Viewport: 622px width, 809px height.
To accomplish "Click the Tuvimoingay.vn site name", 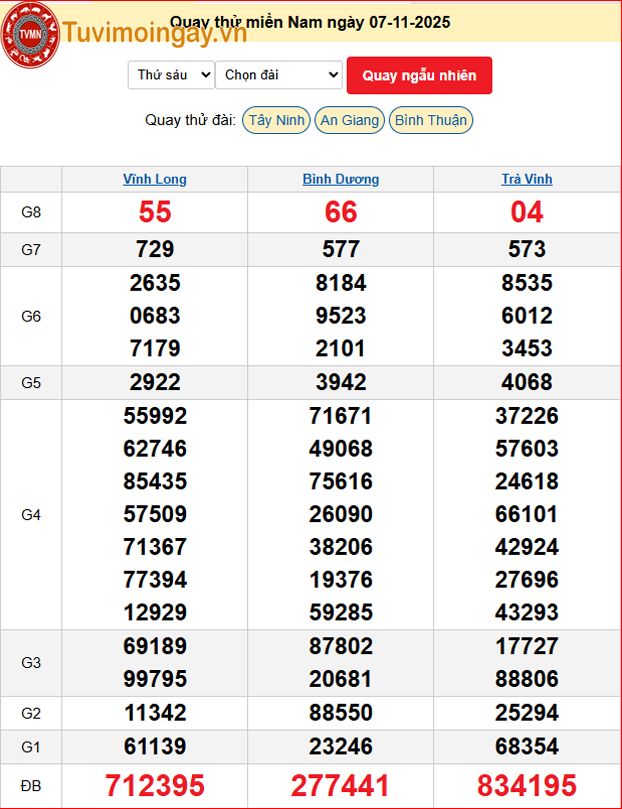I will pyautogui.click(x=154, y=34).
